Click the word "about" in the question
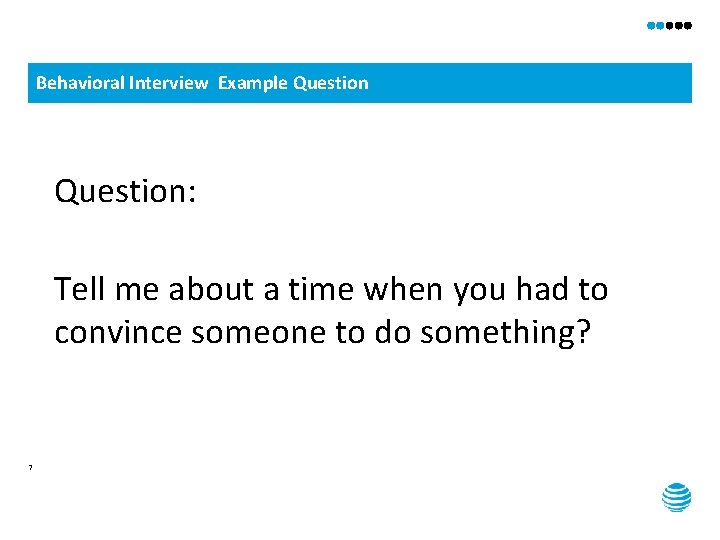 click(211, 289)
